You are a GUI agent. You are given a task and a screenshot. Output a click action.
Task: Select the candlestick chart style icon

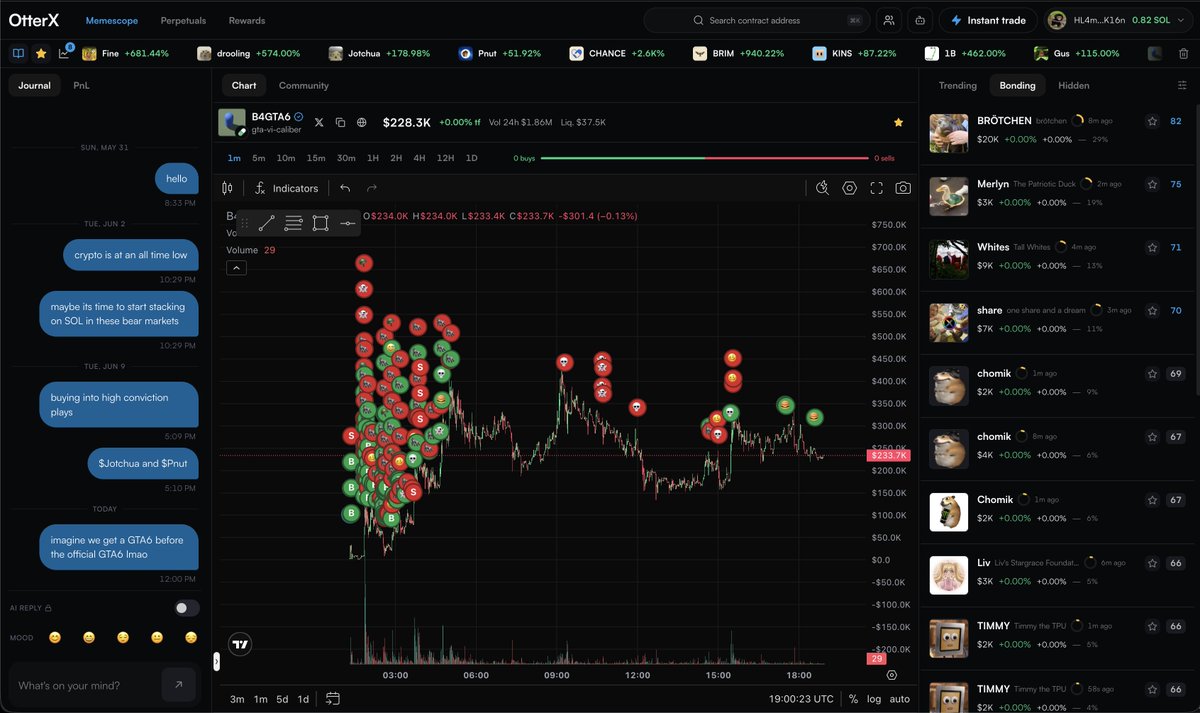tap(227, 188)
